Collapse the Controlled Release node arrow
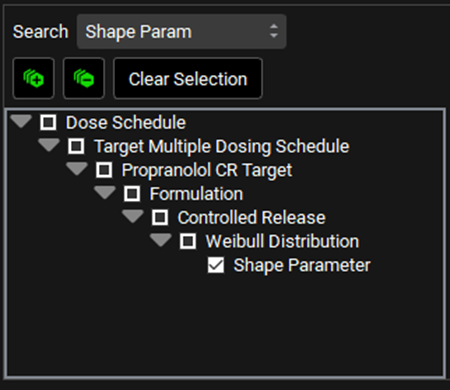 (x=133, y=216)
